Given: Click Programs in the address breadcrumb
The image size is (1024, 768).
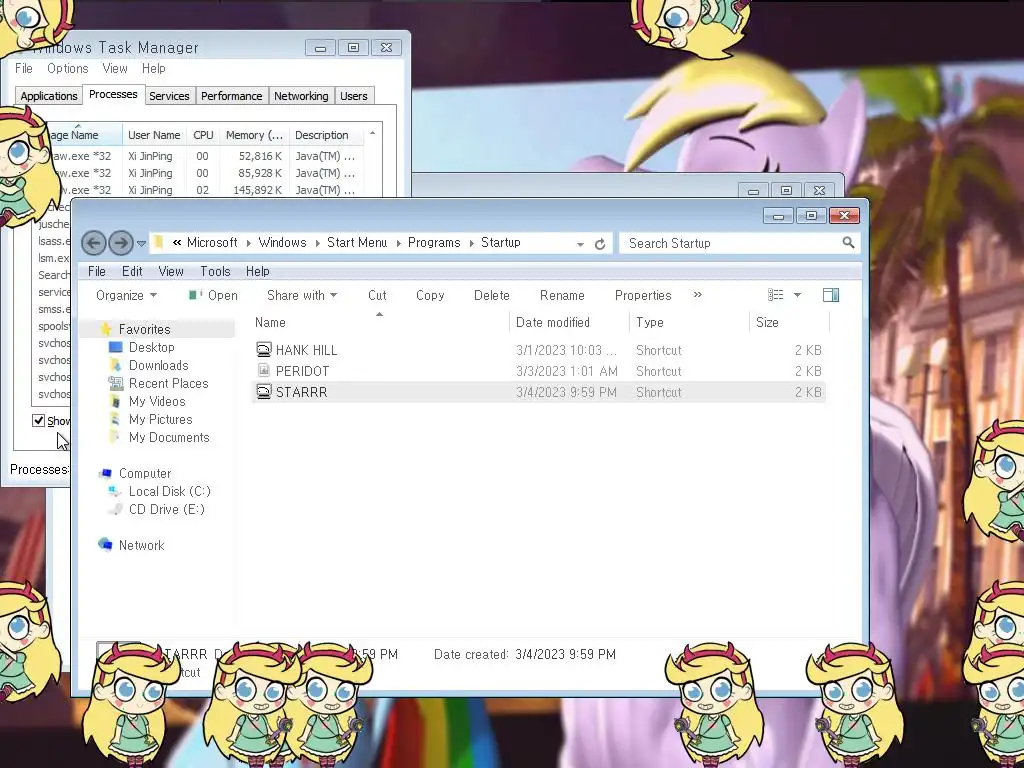Looking at the screenshot, I should tap(434, 242).
